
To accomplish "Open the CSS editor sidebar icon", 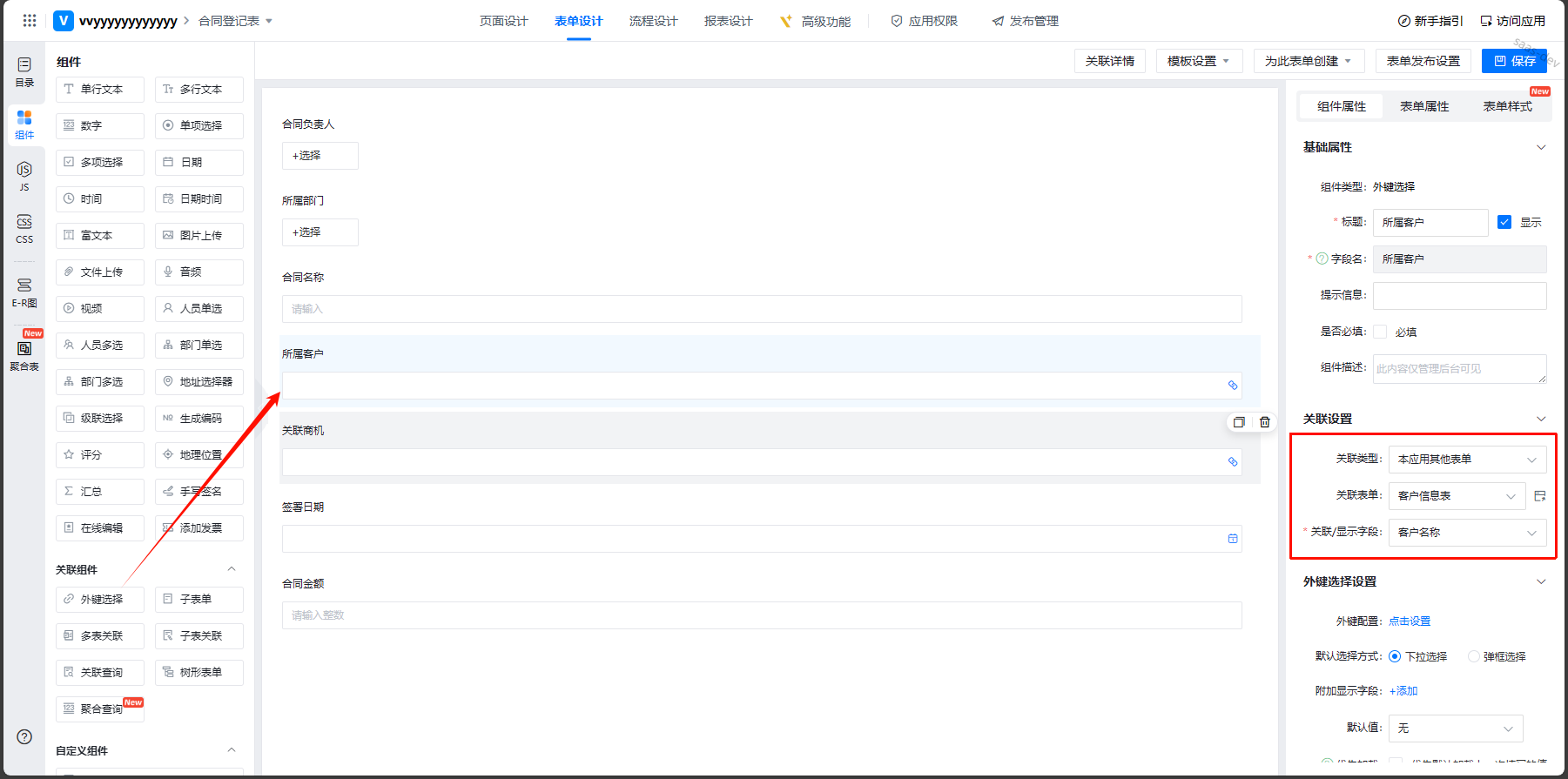I will click(x=24, y=228).
